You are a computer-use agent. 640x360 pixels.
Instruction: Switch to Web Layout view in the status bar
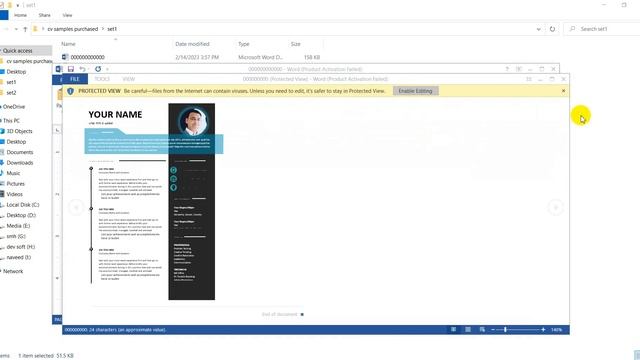[x=482, y=329]
